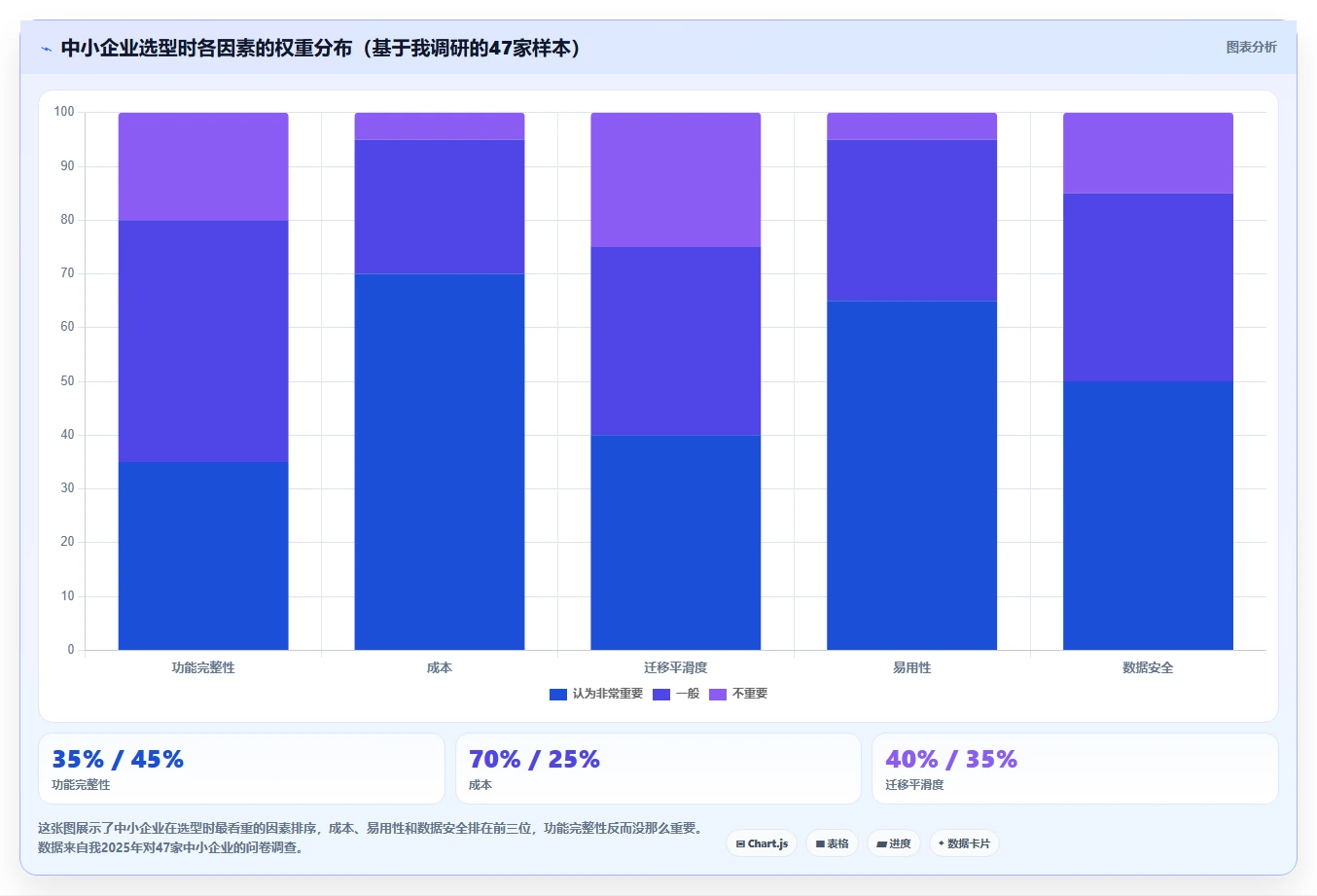Click the source note line 数据来自我2025年
Screen dimensions: 1317x896
[173, 847]
